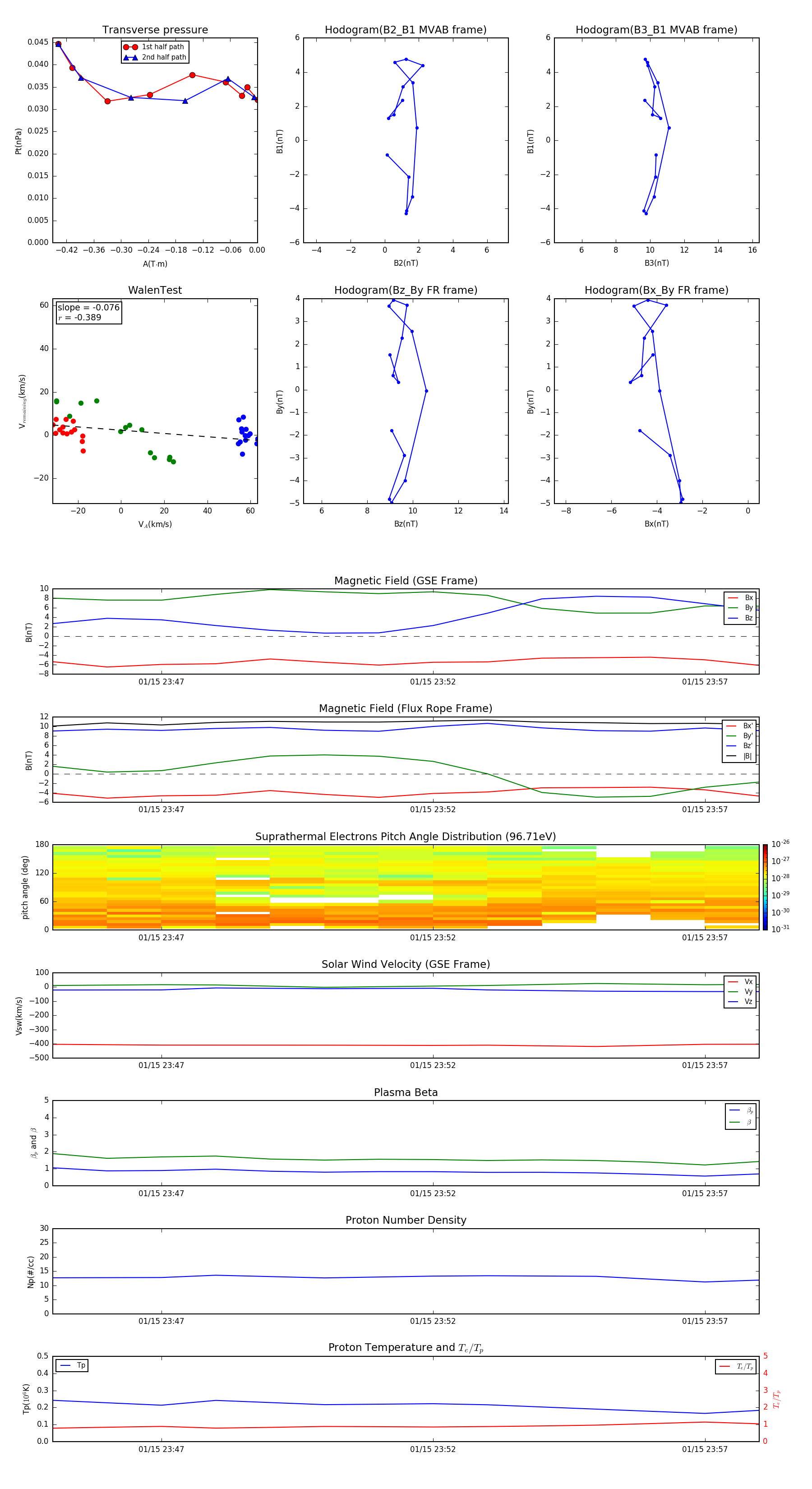Click the 'pitch angle (deg)' axis label

(25, 887)
